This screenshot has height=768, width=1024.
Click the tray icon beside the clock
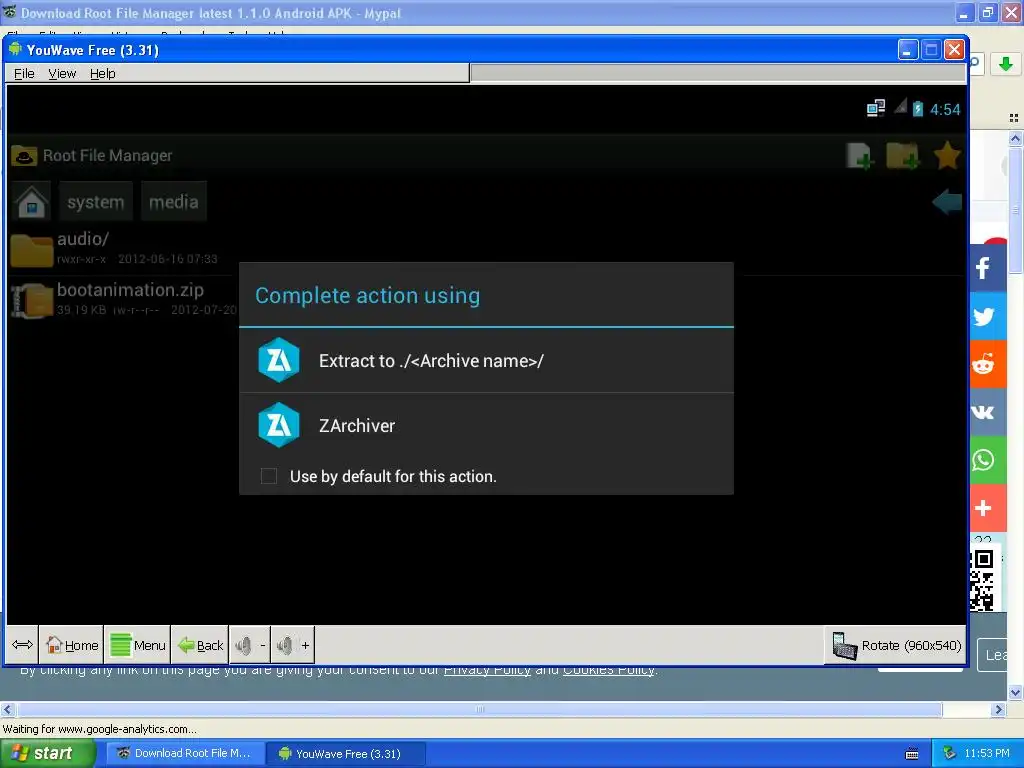(x=950, y=754)
